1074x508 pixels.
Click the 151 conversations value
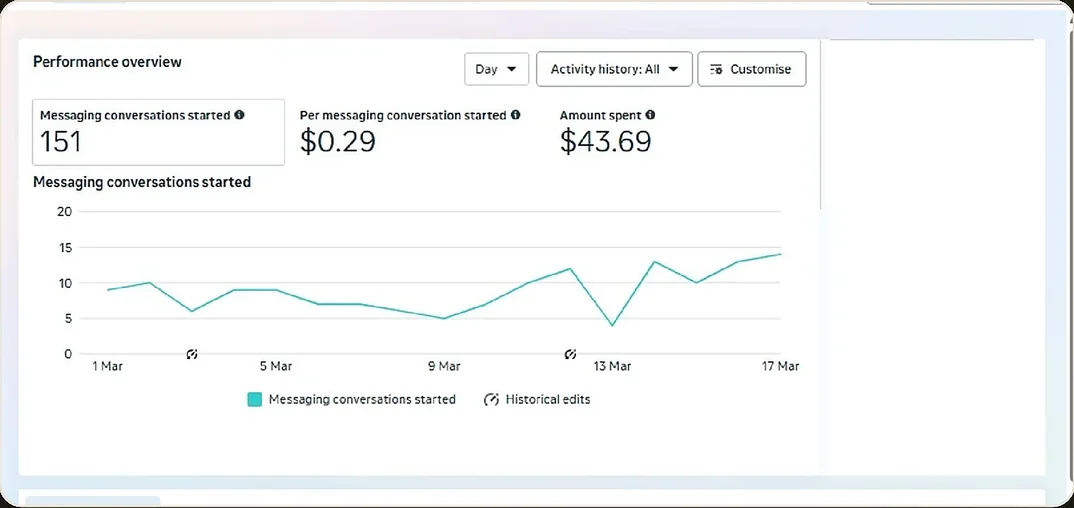point(61,142)
